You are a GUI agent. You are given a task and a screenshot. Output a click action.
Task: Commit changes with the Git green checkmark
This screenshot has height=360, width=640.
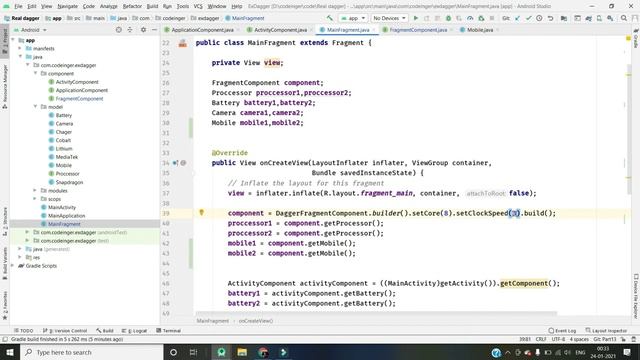tap(528, 18)
